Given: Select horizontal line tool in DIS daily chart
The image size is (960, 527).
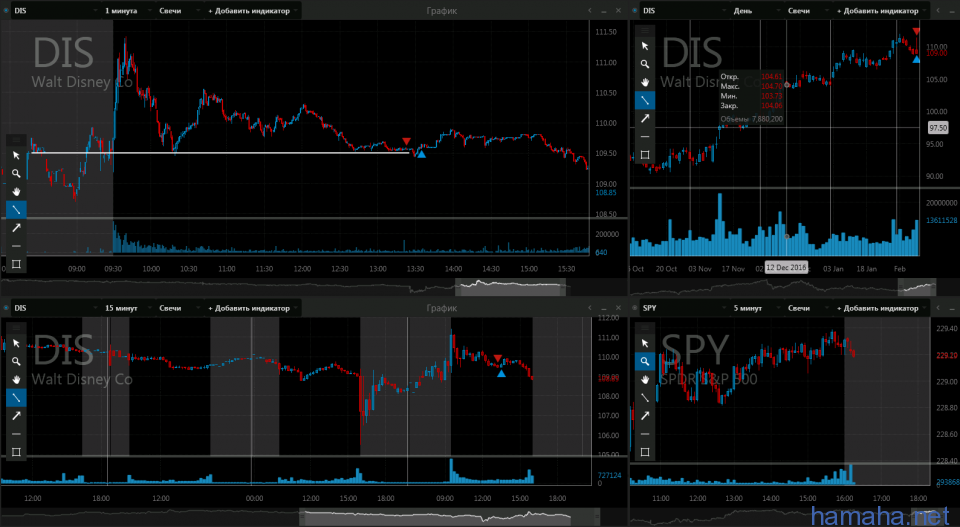Looking at the screenshot, I should (645, 136).
